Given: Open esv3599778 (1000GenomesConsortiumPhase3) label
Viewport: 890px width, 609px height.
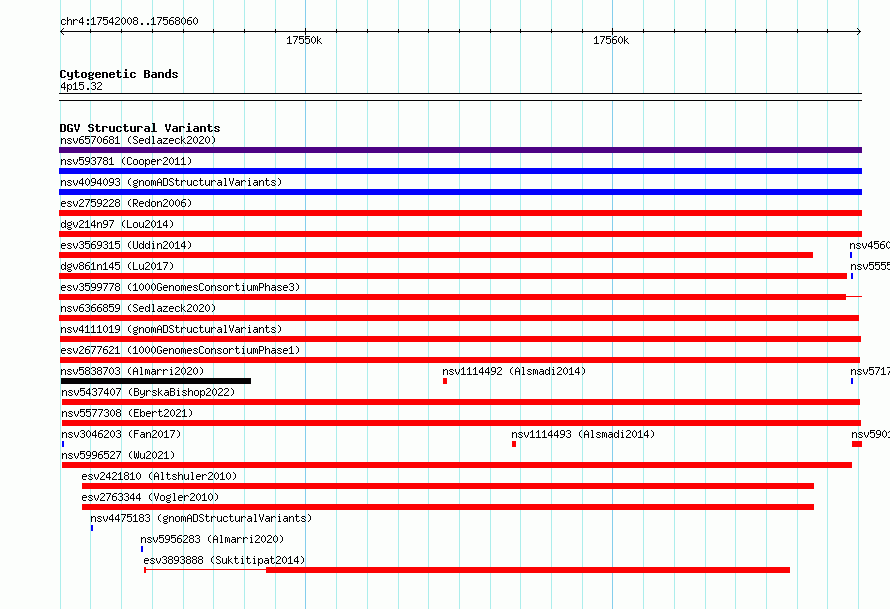Looking at the screenshot, I should (x=180, y=287).
